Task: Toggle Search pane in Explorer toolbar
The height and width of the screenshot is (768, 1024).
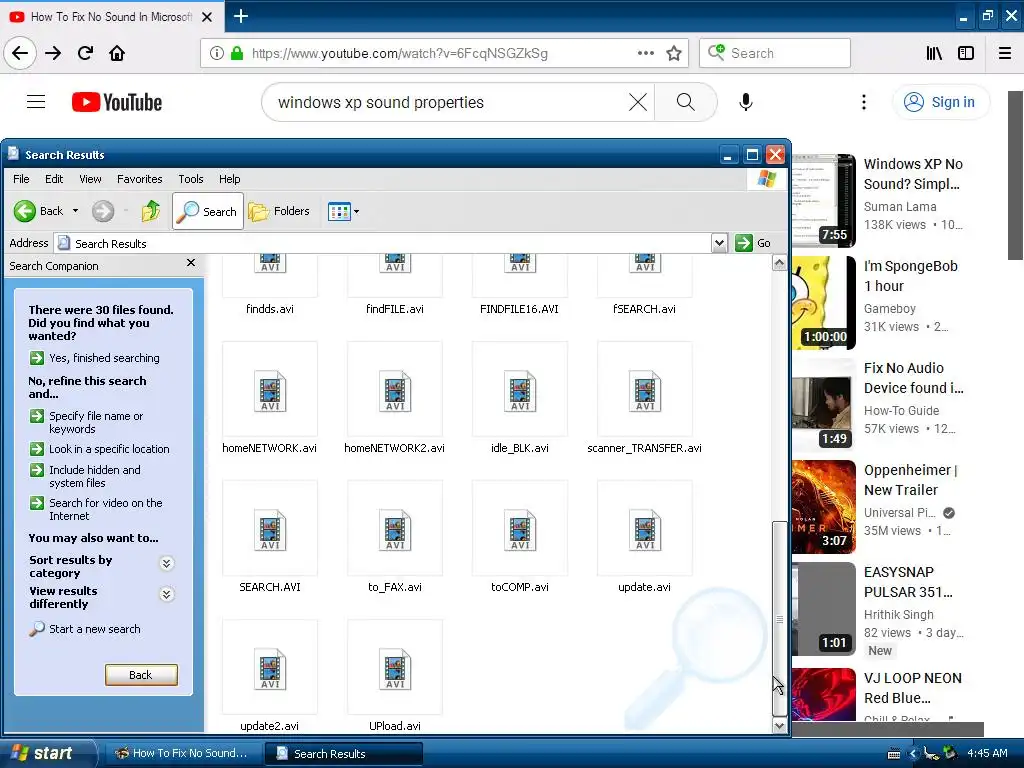Action: tap(208, 211)
